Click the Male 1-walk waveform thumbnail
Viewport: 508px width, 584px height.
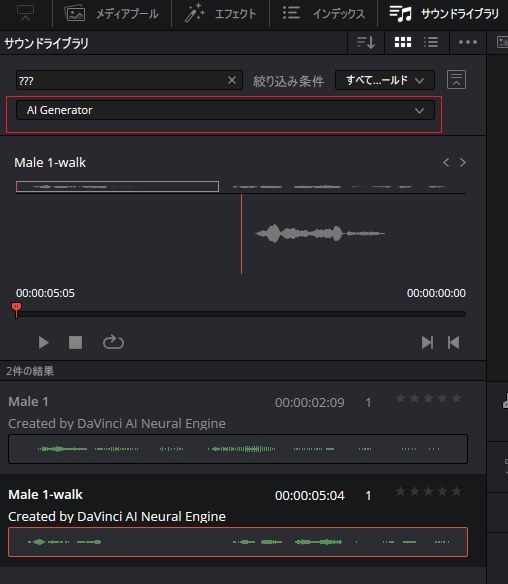(238, 542)
